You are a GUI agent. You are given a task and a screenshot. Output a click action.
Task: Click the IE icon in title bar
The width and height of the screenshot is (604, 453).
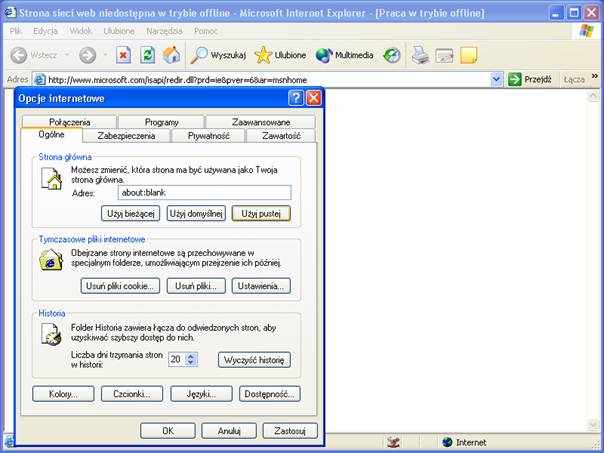click(x=10, y=12)
